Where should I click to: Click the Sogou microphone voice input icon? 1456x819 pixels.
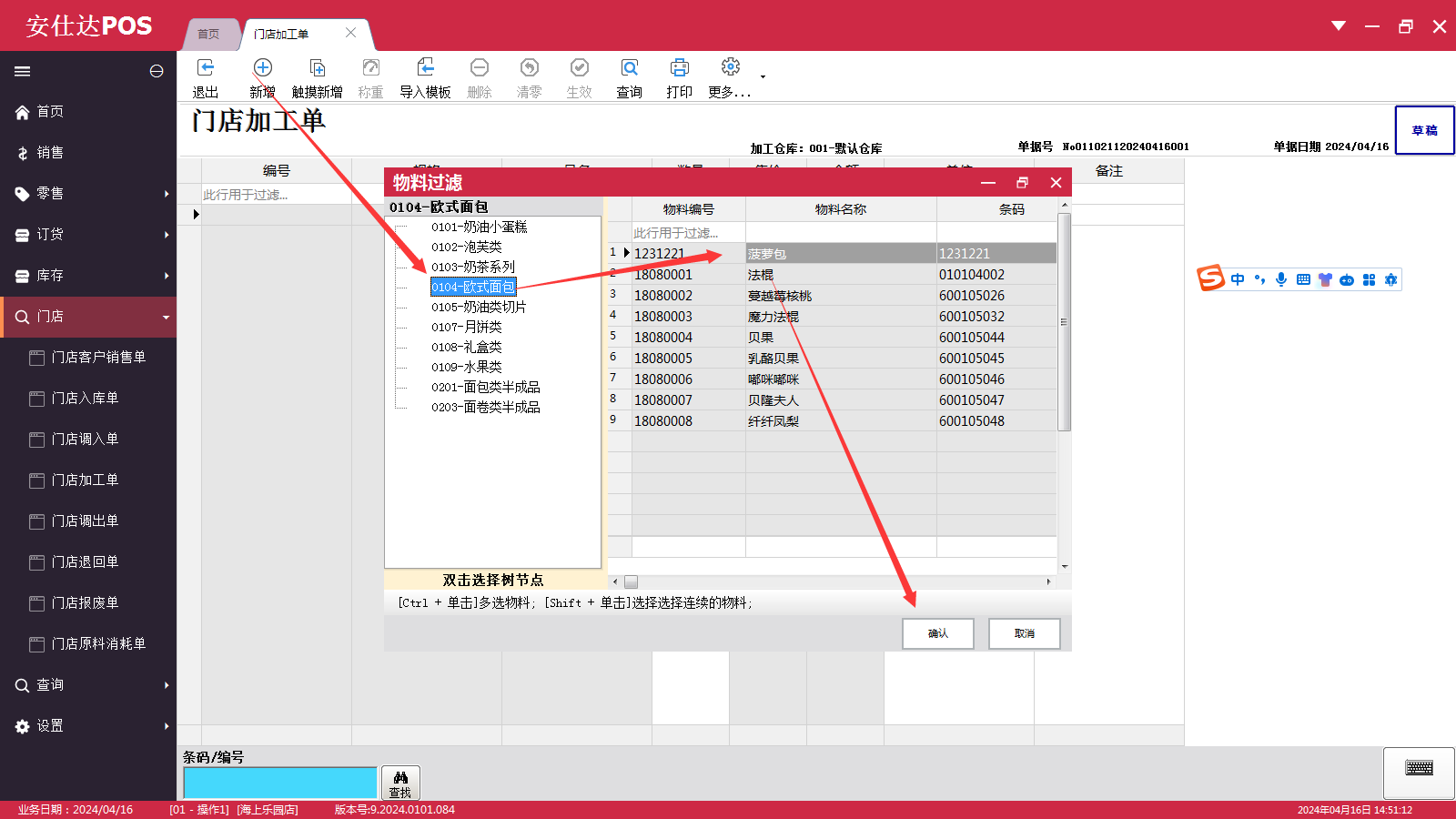pos(1281,279)
